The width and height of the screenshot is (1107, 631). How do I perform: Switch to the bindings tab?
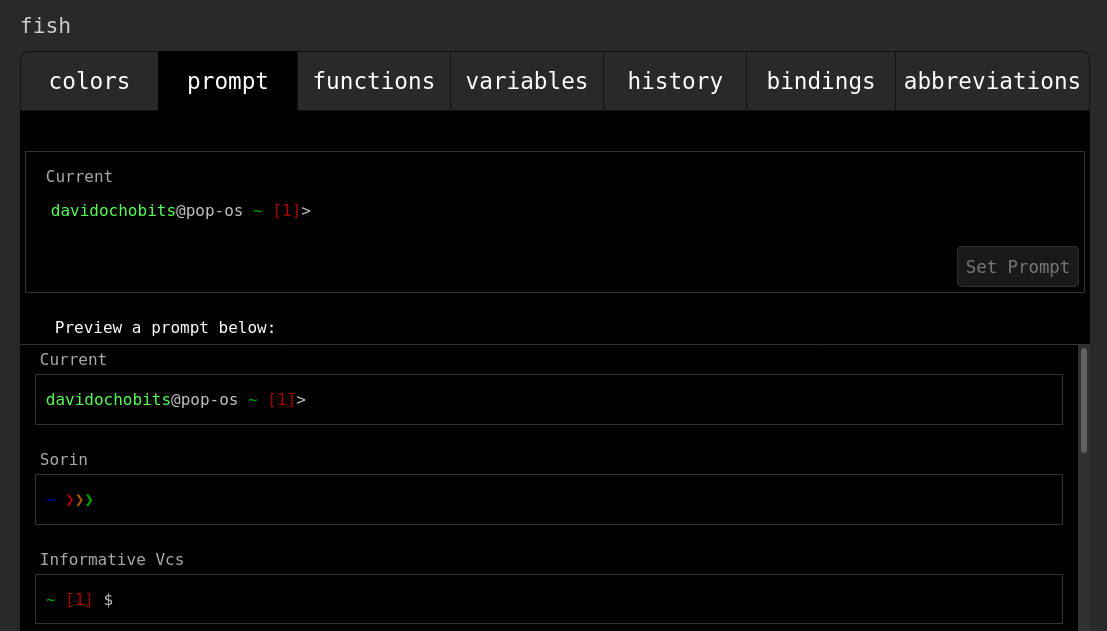point(820,81)
